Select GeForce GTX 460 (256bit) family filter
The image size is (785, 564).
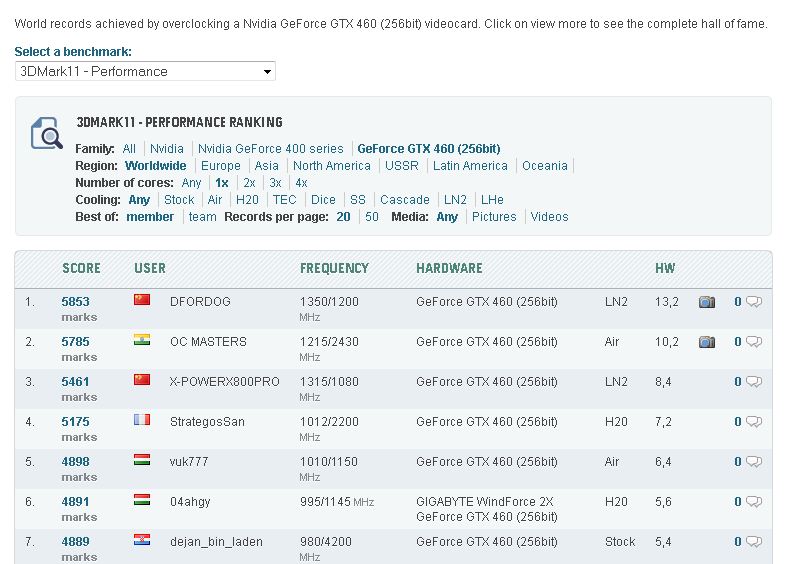(429, 149)
